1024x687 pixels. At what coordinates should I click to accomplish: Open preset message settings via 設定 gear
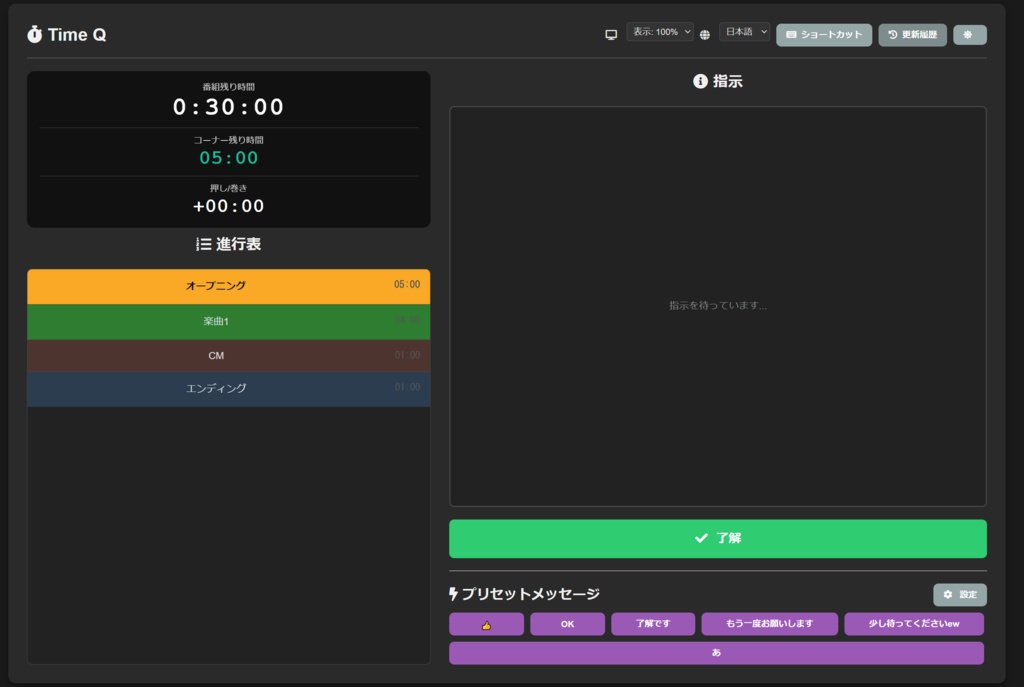958,593
